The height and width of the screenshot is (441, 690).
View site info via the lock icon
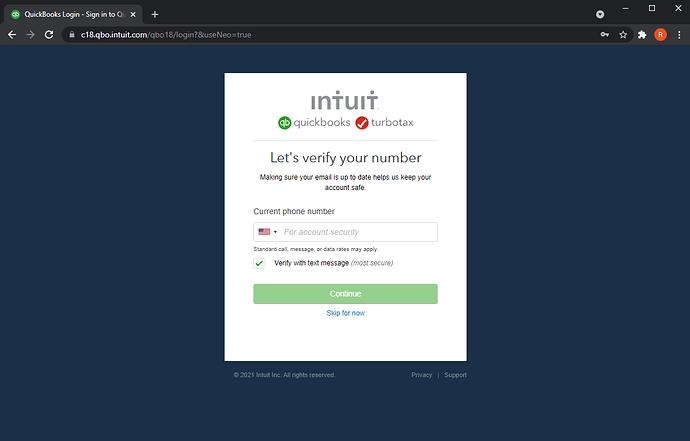tap(72, 34)
